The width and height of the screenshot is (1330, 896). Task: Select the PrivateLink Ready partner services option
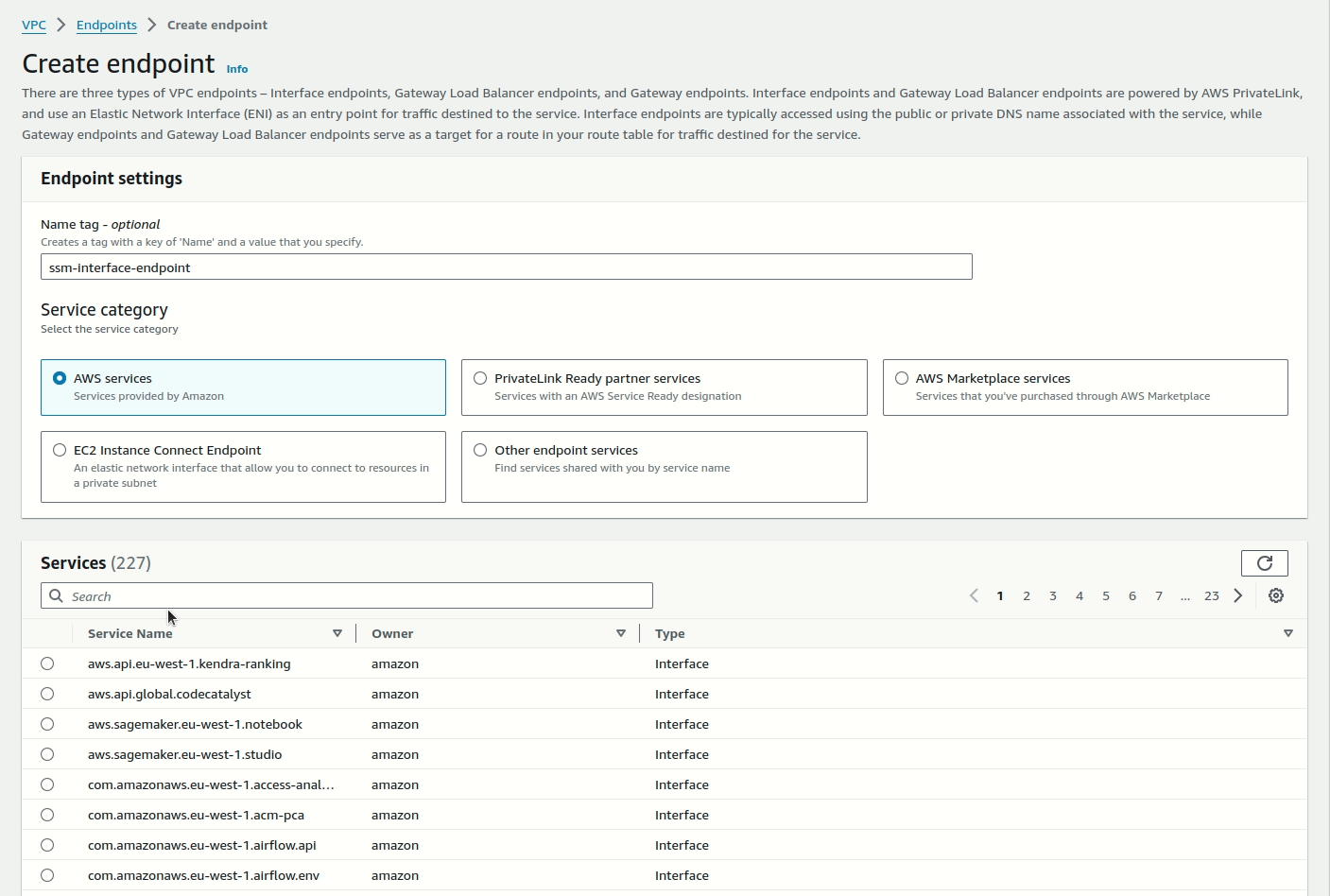coord(480,377)
